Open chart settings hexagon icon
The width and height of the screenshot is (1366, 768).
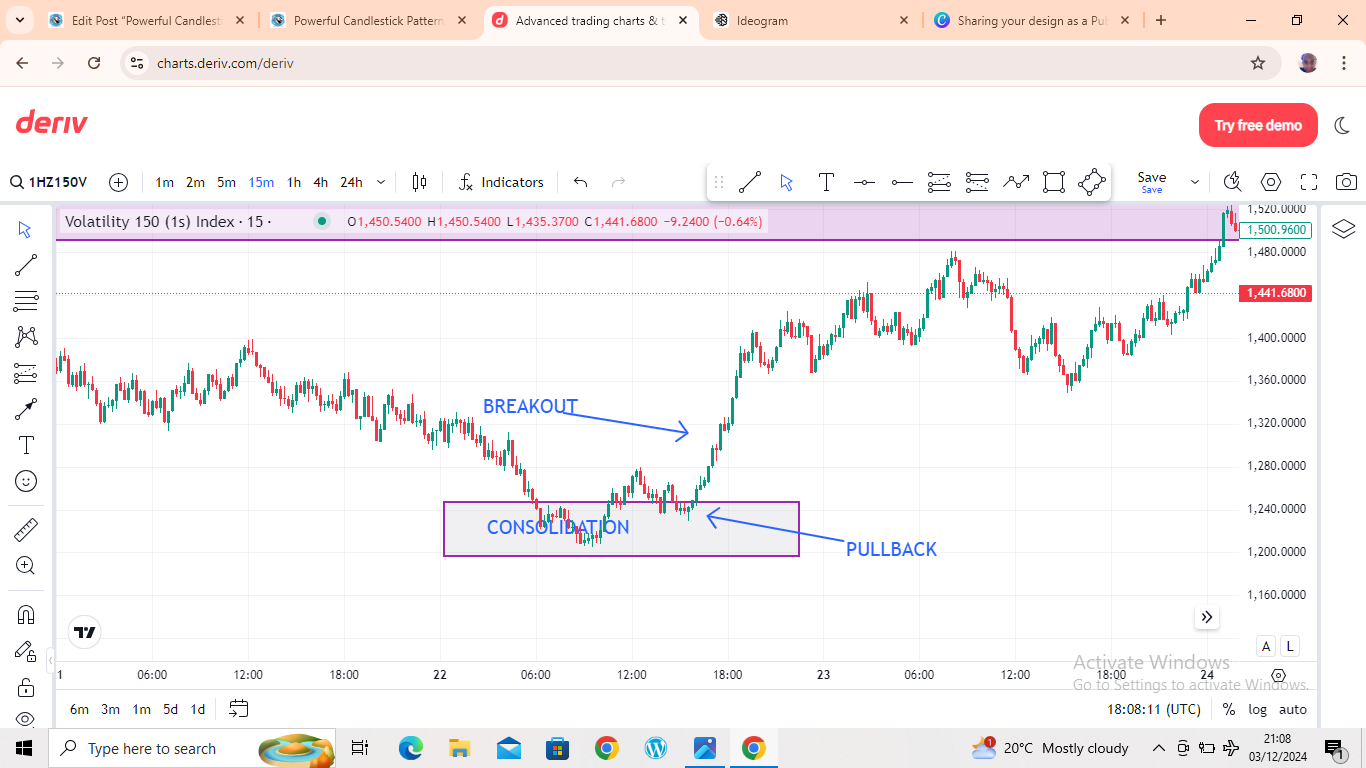(1271, 182)
